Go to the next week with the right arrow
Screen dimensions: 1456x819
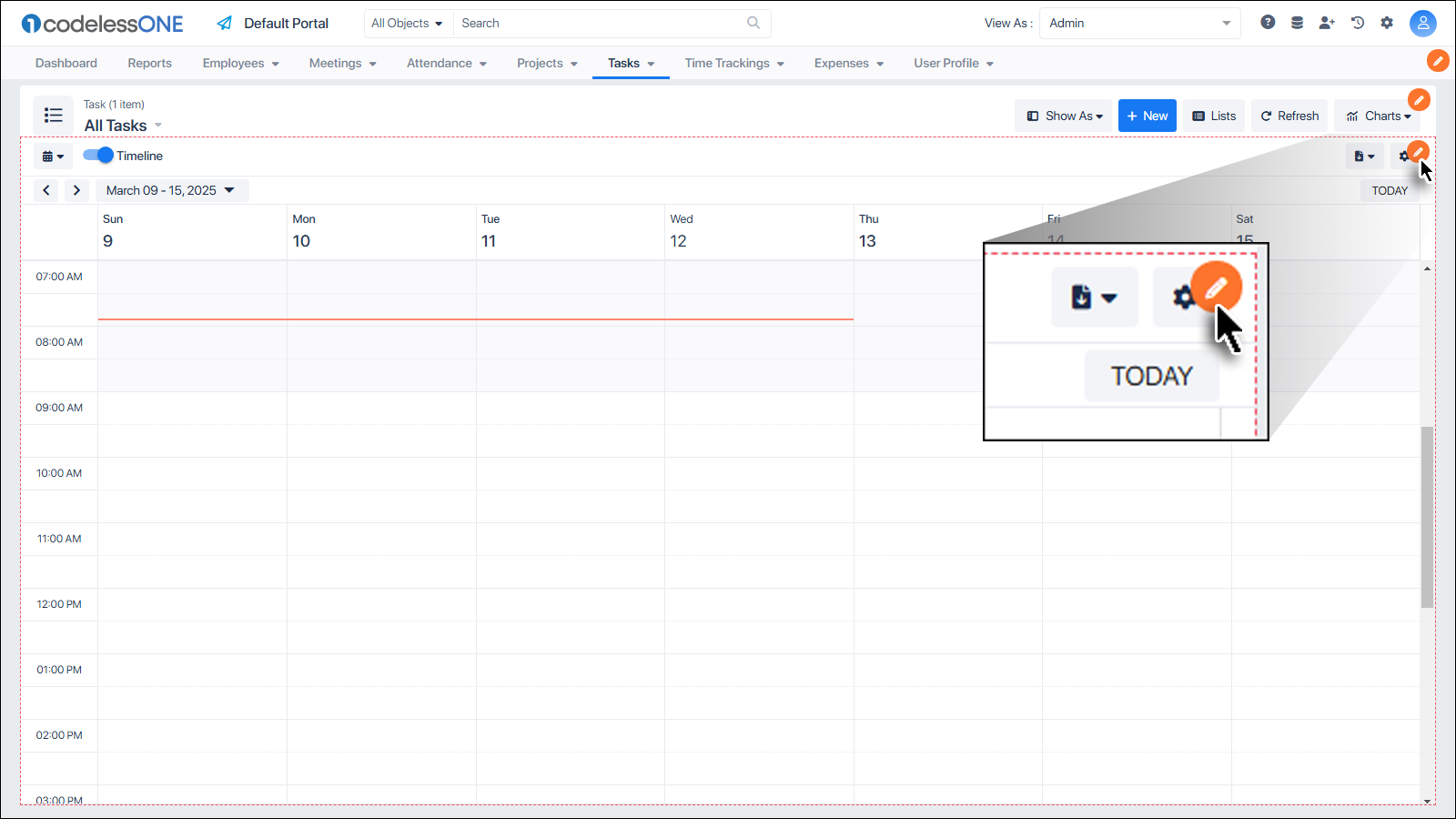(76, 190)
